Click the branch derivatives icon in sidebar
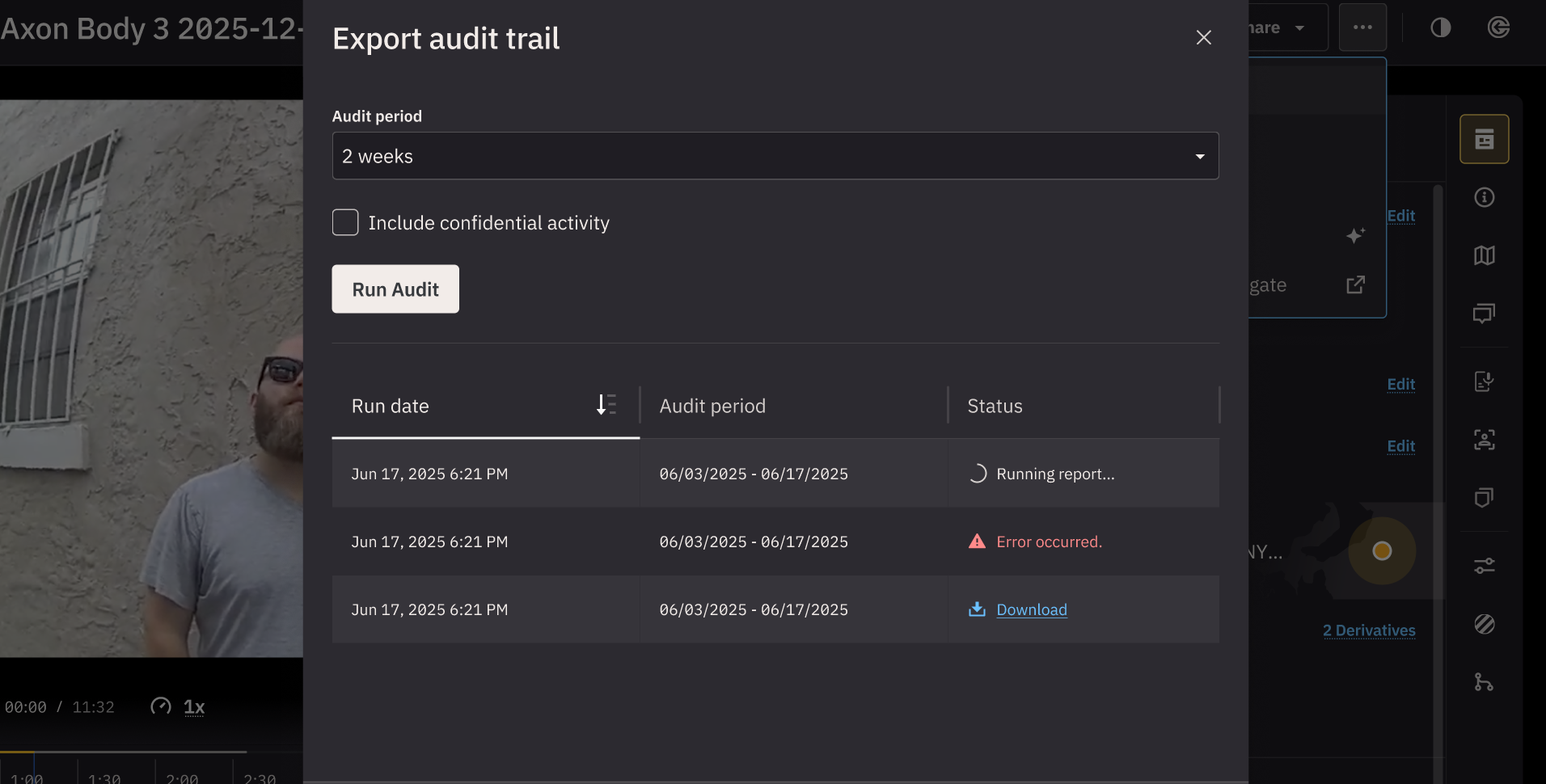 click(1484, 682)
